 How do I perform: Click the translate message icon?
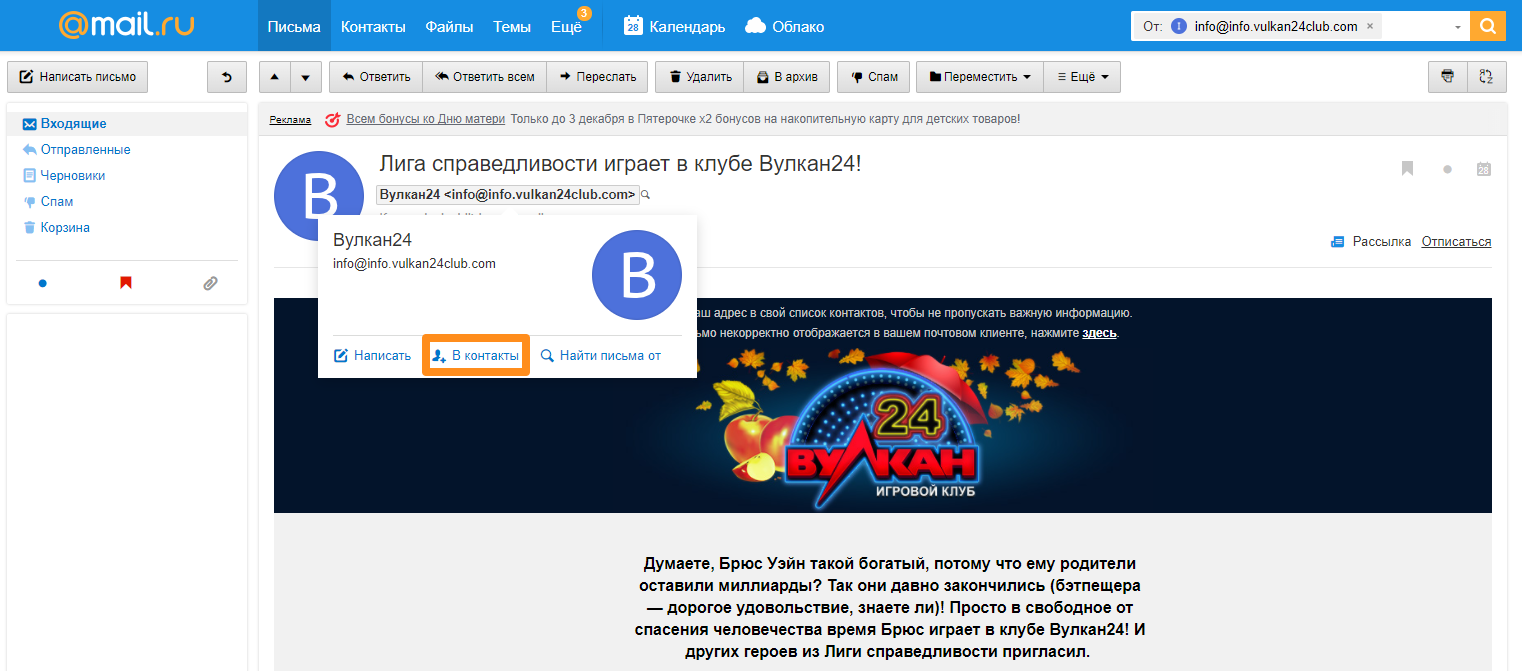(x=1486, y=77)
